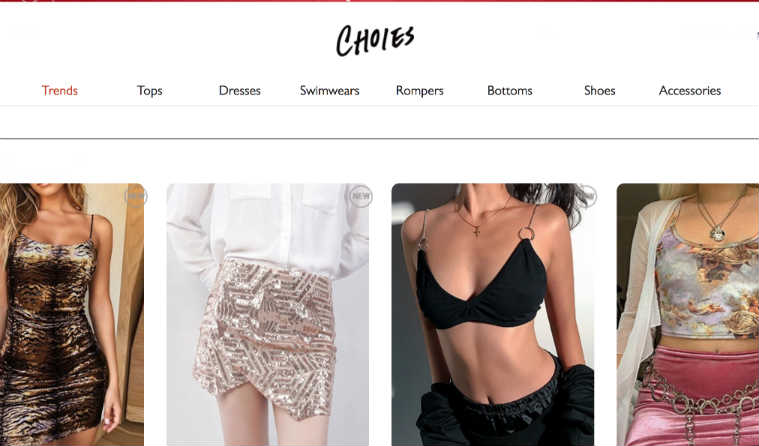
Task: Click the red promo banner at page top
Action: (380, 1)
